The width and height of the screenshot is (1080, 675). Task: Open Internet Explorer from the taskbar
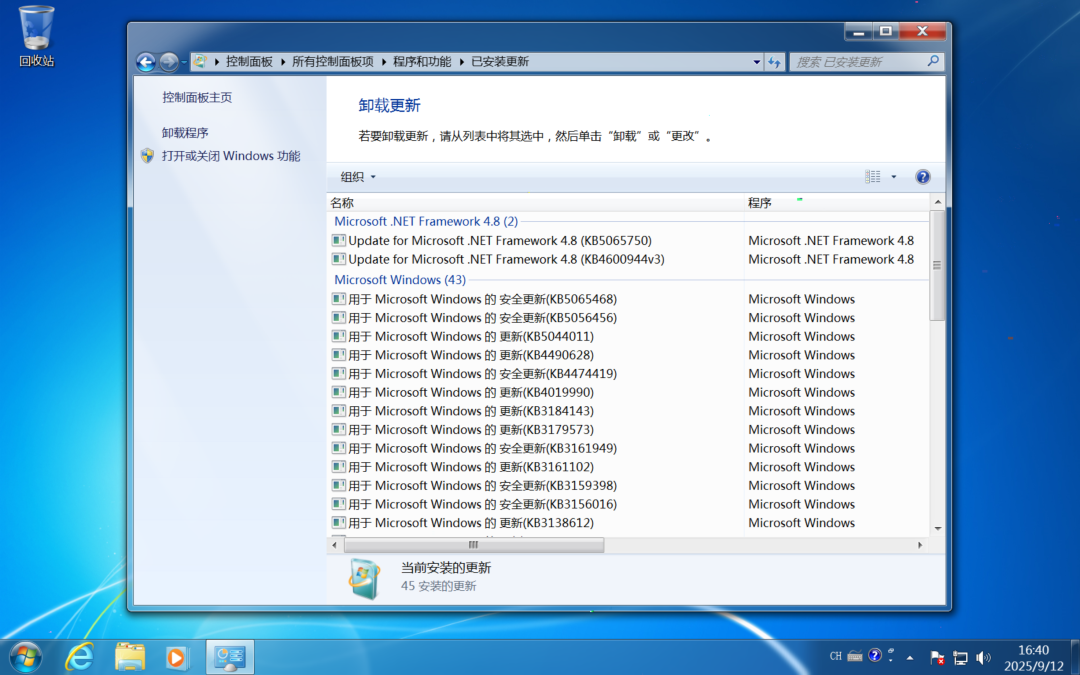79,657
